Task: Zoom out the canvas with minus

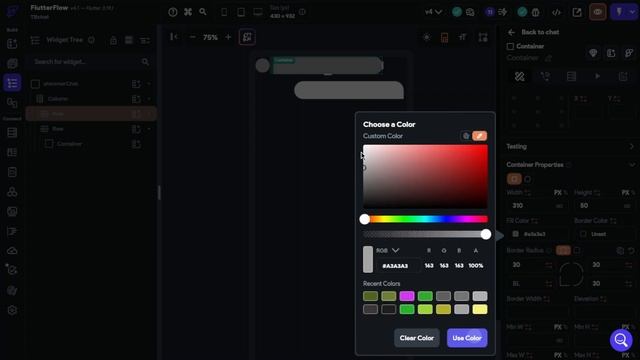Action: point(193,37)
